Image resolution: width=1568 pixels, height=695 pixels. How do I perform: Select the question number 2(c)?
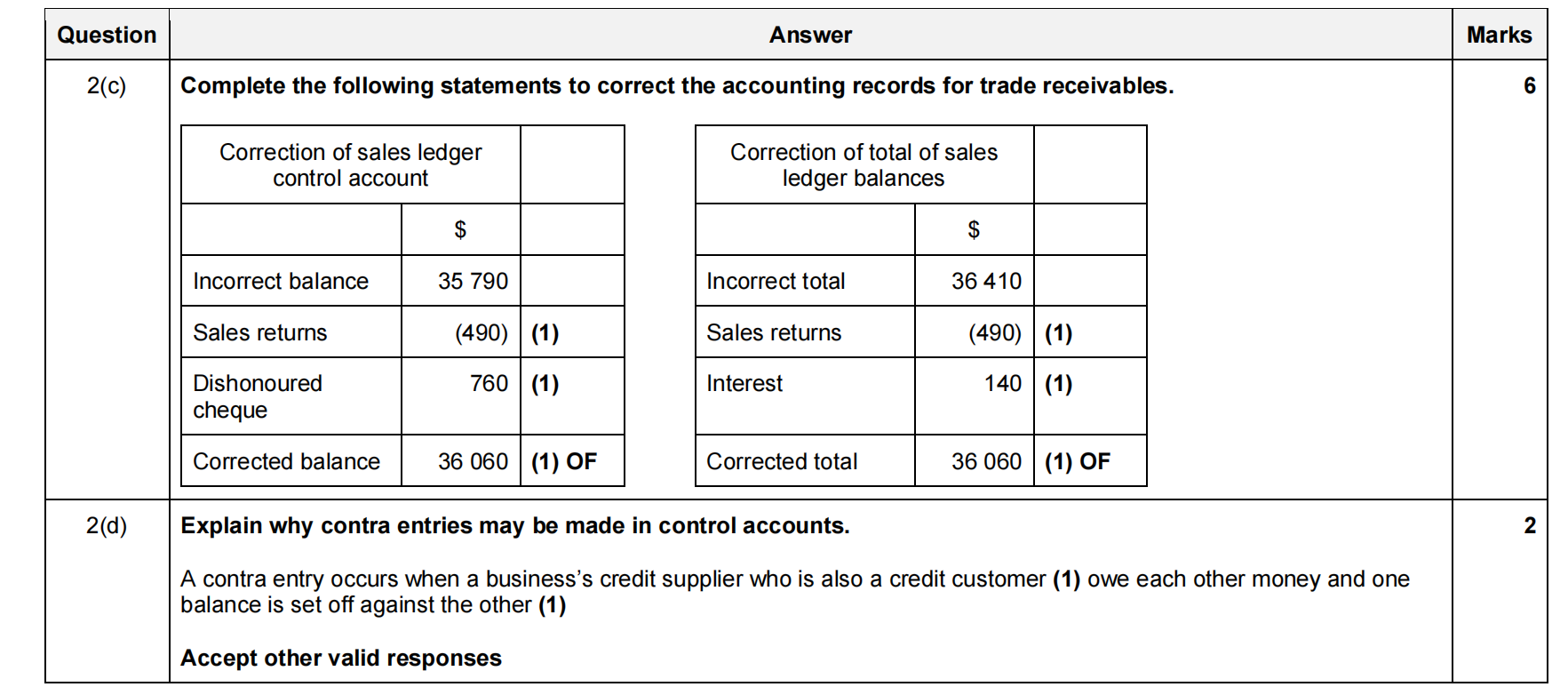click(x=107, y=86)
